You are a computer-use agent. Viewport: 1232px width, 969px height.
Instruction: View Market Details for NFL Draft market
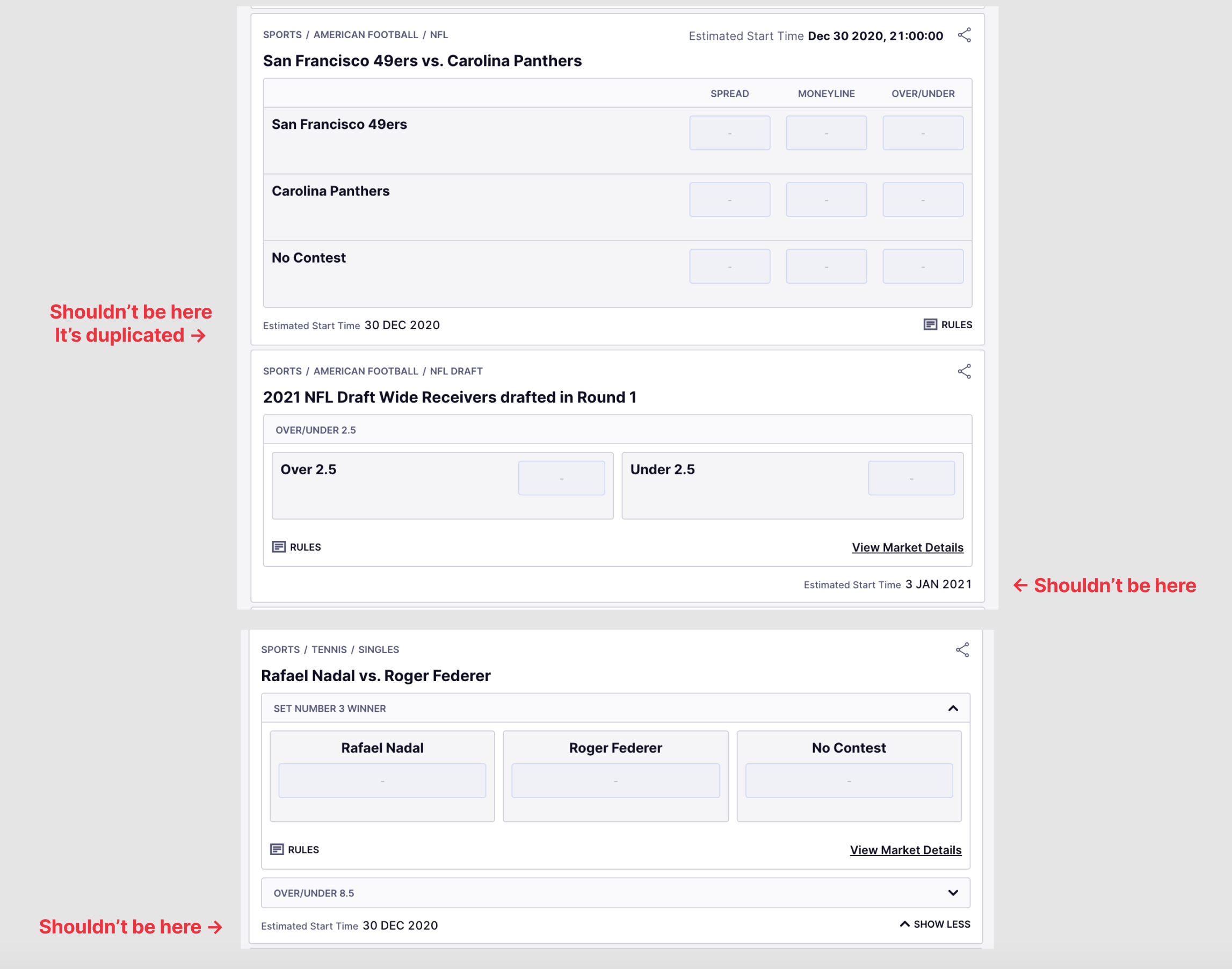907,547
